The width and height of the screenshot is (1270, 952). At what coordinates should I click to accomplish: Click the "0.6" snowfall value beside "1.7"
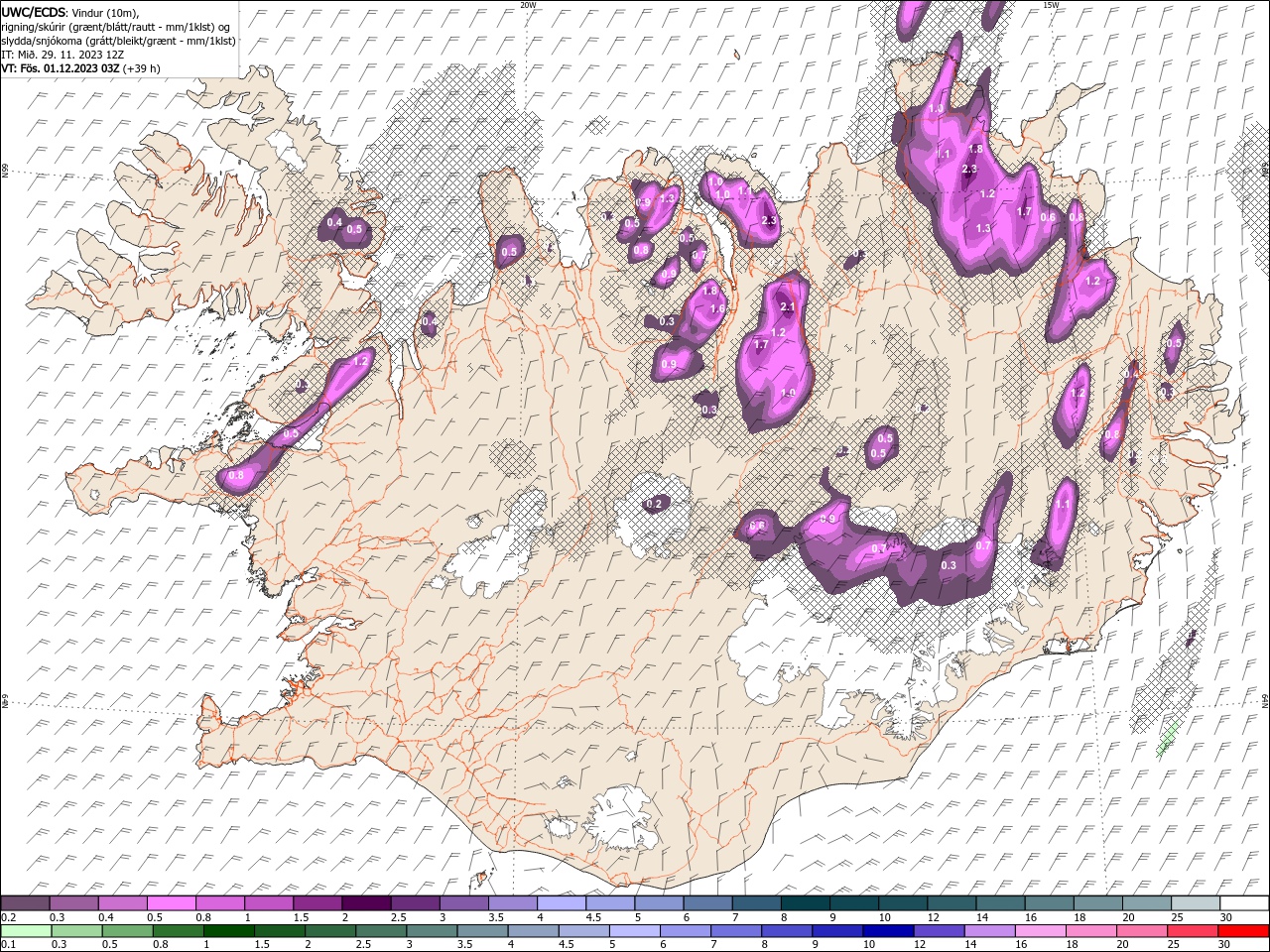tap(1047, 217)
